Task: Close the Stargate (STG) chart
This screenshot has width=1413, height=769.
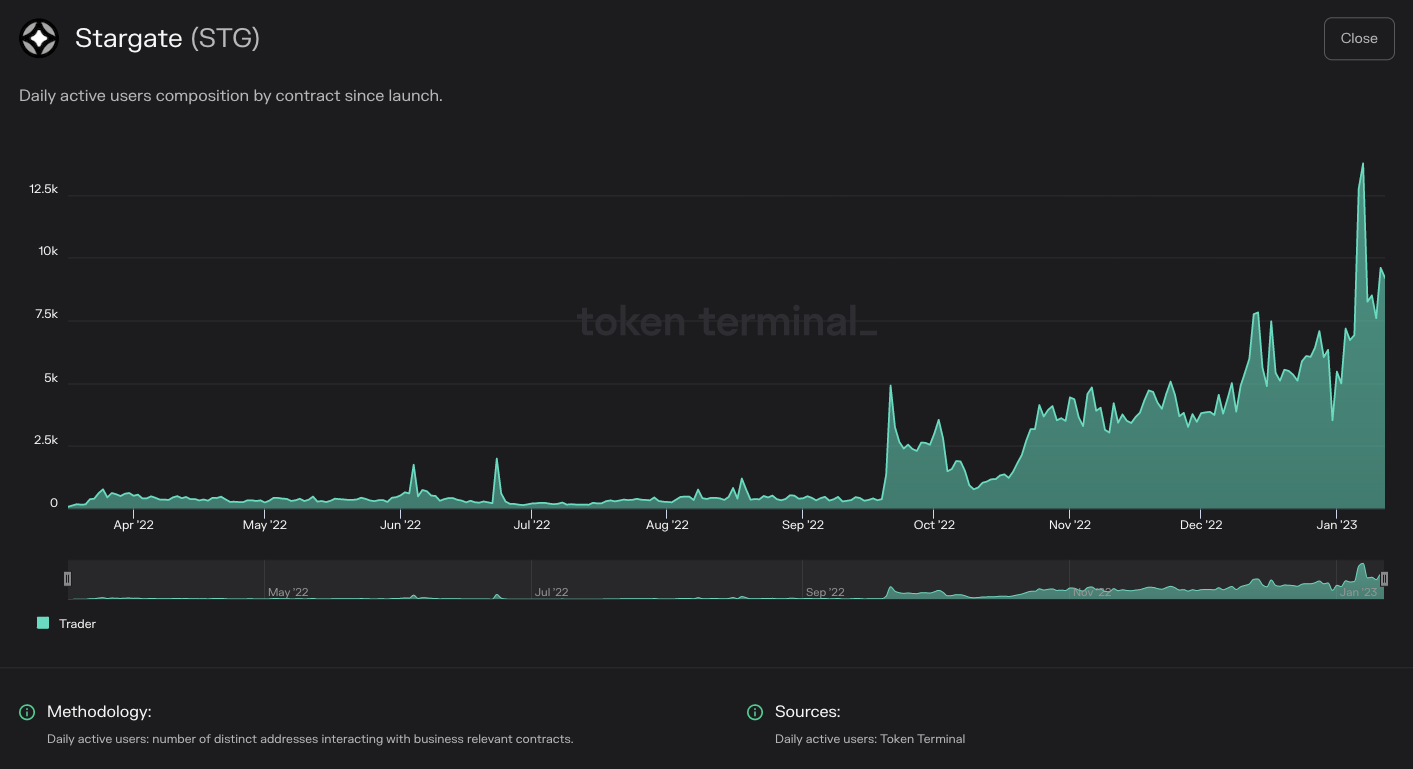Action: (1359, 38)
